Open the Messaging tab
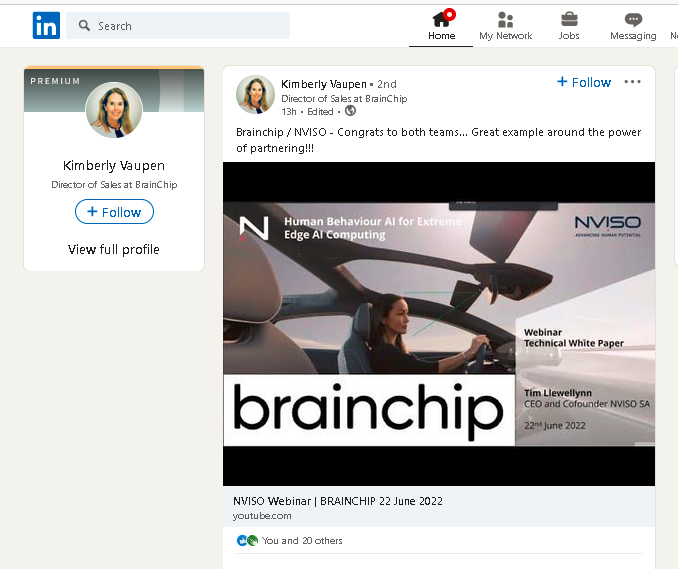This screenshot has width=678, height=569. coord(633,26)
